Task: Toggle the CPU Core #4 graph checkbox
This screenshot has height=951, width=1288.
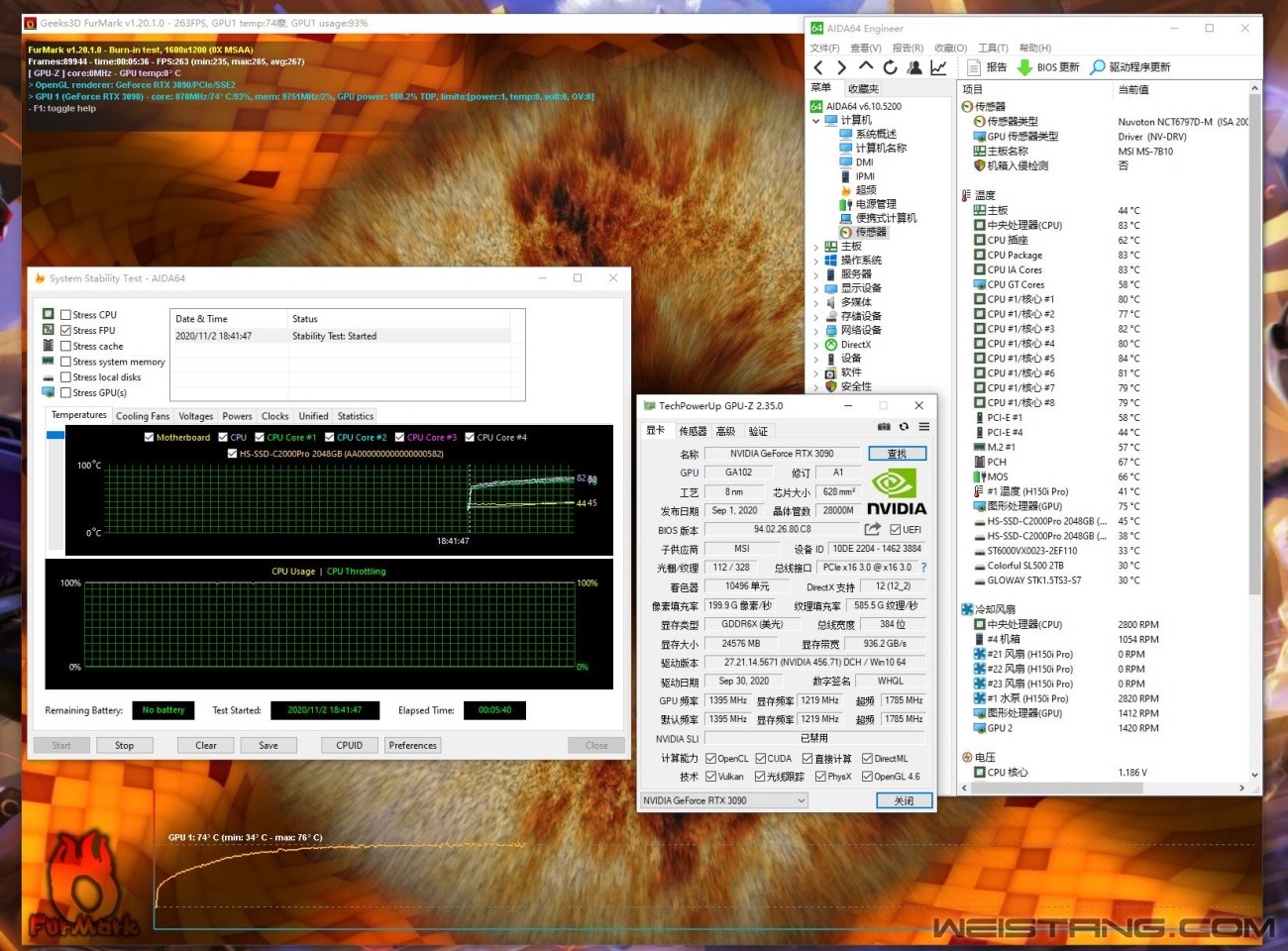Action: (470, 437)
